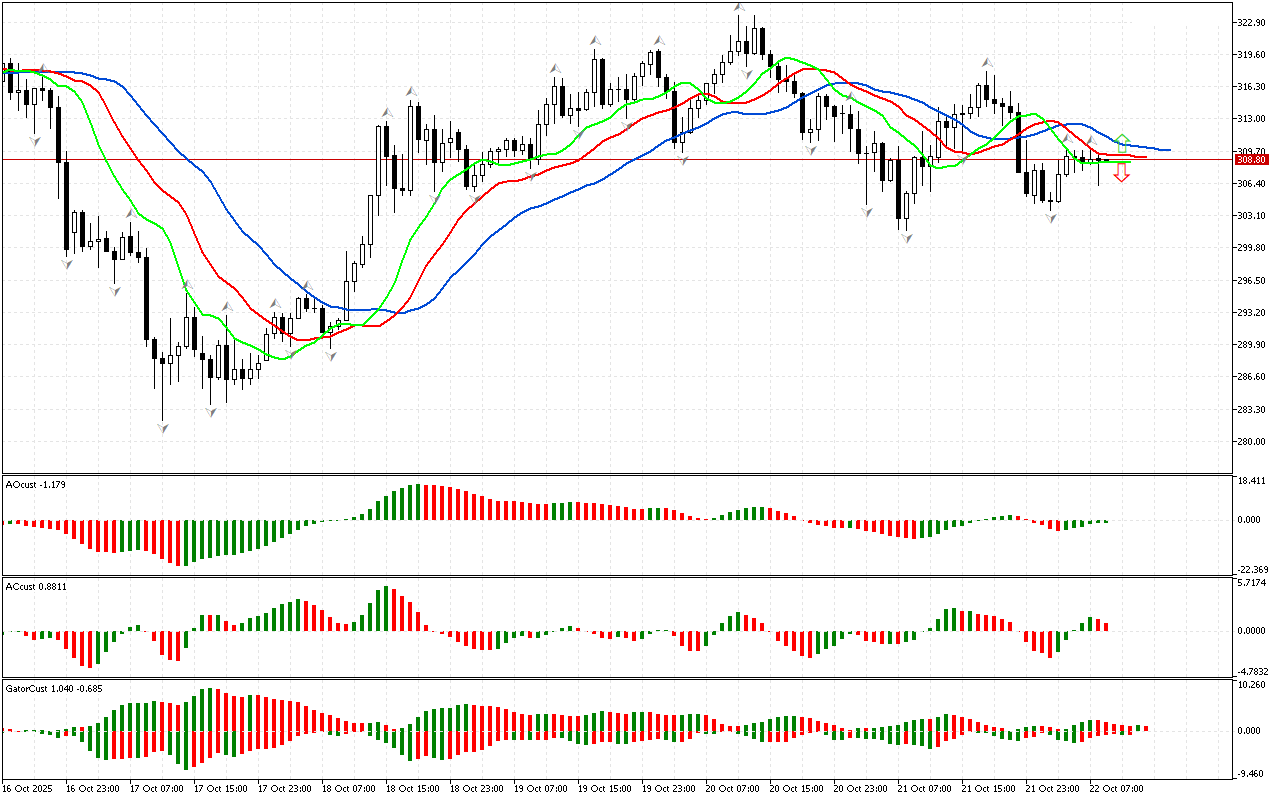The width and height of the screenshot is (1280, 800).
Task: Select the up fractal above the highest candle
Action: tap(740, 8)
